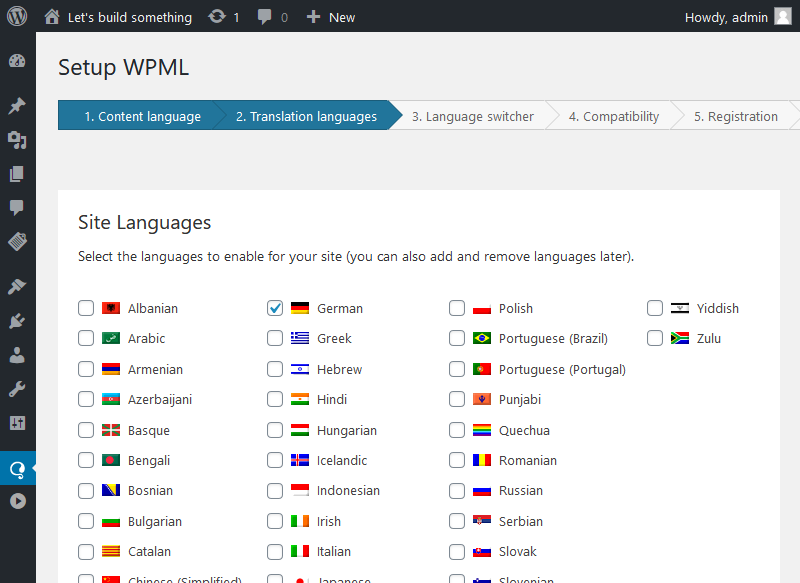Check the Portuguese (Portugal) checkbox
The height and width of the screenshot is (583, 800).
[457, 369]
